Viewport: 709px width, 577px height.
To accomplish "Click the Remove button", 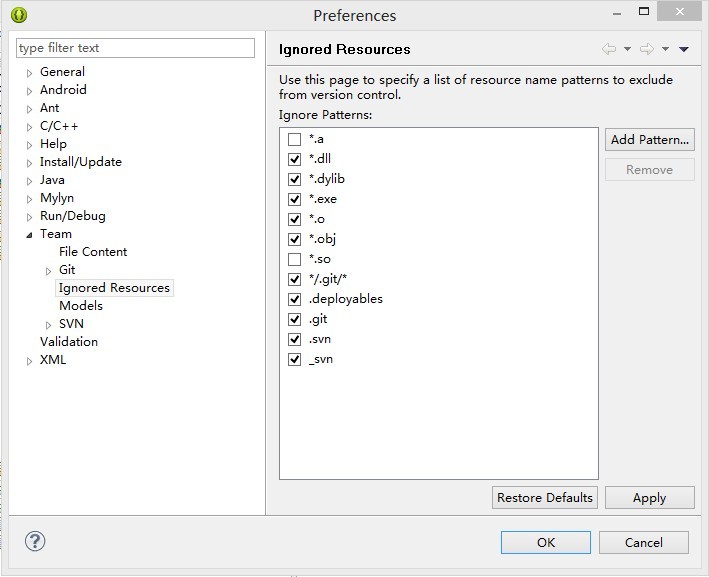I will [x=650, y=170].
